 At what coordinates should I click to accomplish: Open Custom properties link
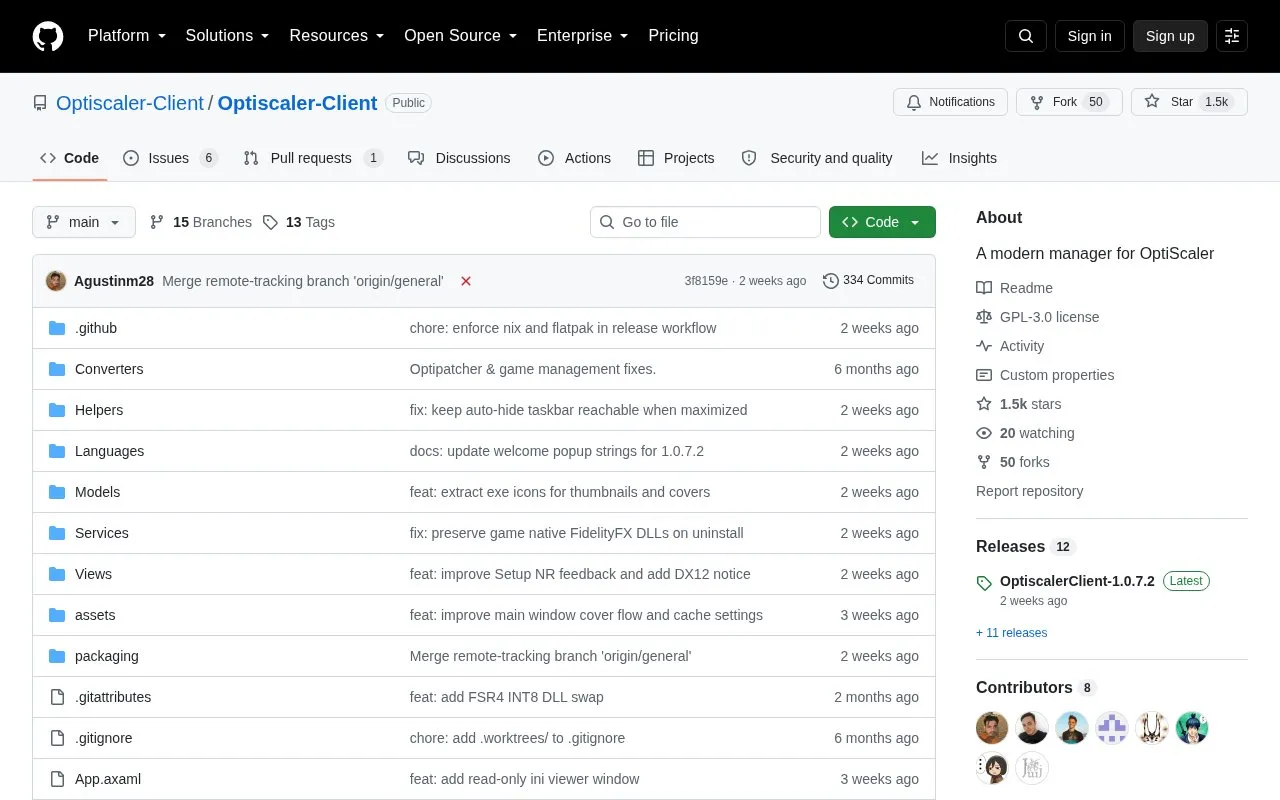click(x=1045, y=375)
